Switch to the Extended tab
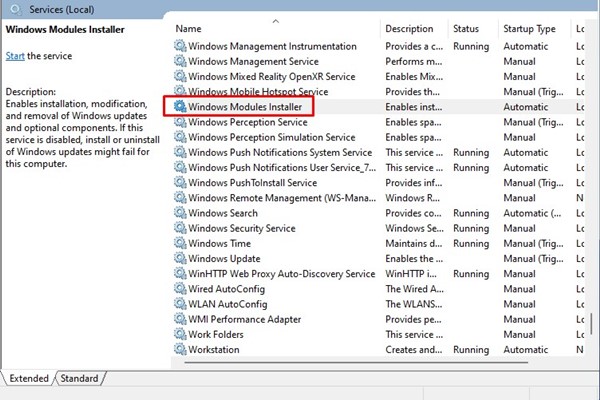The width and height of the screenshot is (600, 400). click(29, 378)
